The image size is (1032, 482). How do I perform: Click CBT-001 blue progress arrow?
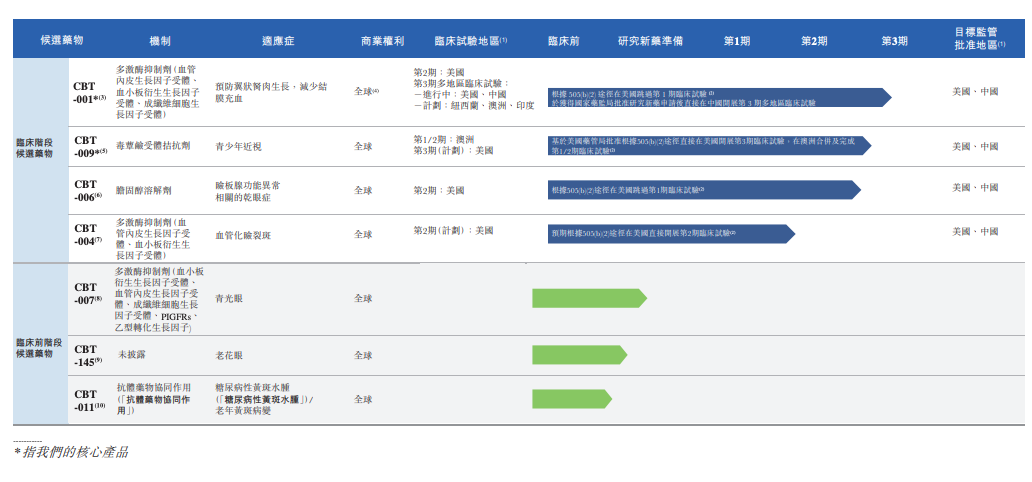(x=719, y=97)
